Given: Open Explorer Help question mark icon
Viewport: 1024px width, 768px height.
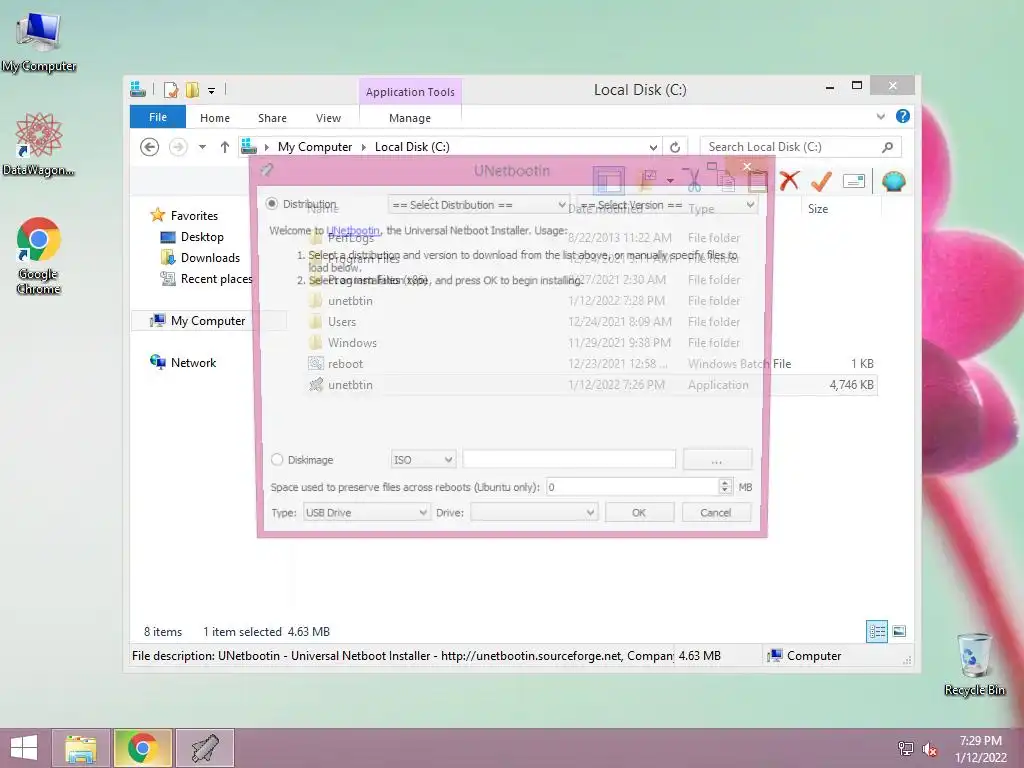Looking at the screenshot, I should (x=903, y=116).
